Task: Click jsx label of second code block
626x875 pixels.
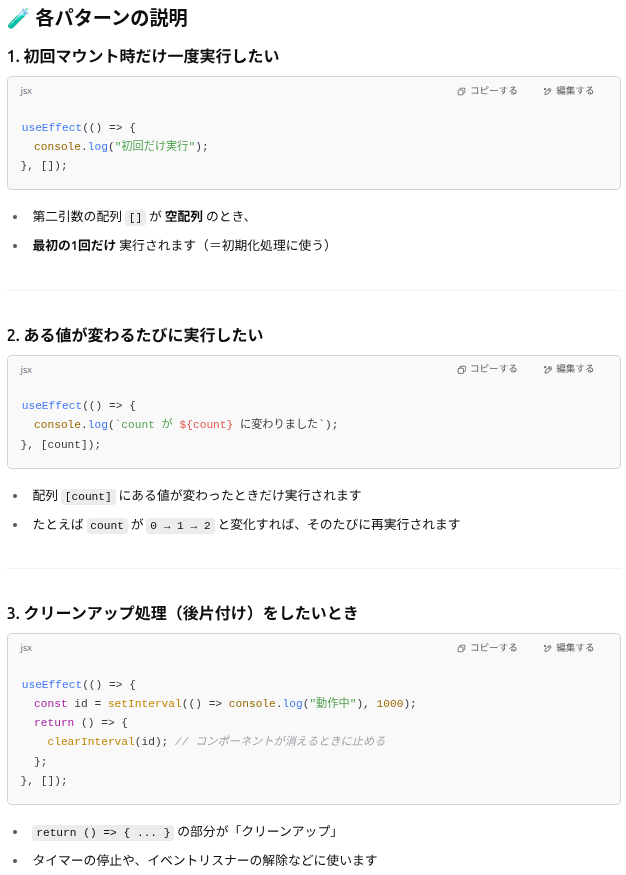Action: [26, 369]
